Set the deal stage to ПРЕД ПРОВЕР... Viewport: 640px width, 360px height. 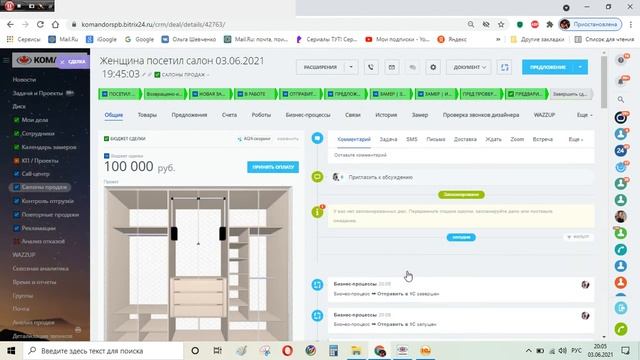tap(482, 94)
